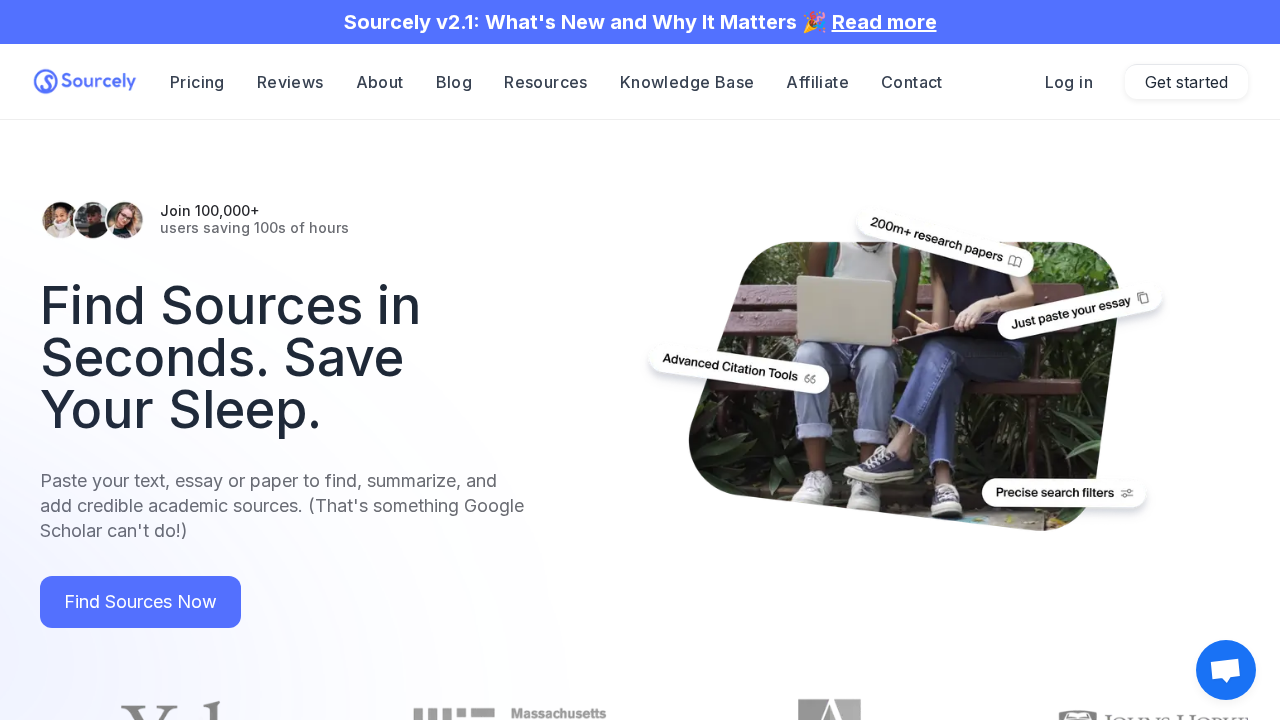Viewport: 1280px width, 720px height.
Task: Click the About navigation item
Action: click(x=379, y=82)
